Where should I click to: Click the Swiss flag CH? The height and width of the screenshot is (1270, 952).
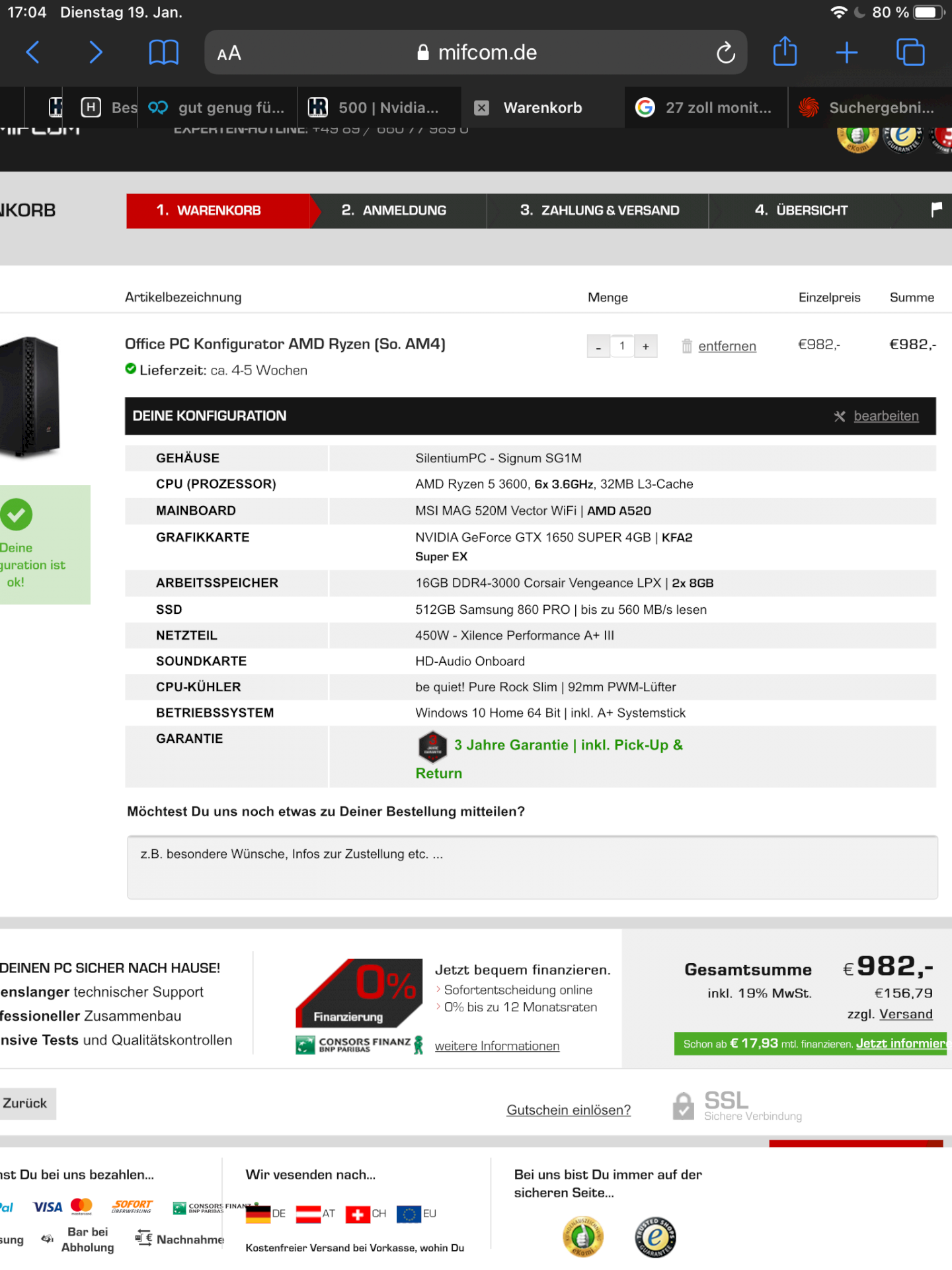pyautogui.click(x=358, y=1214)
